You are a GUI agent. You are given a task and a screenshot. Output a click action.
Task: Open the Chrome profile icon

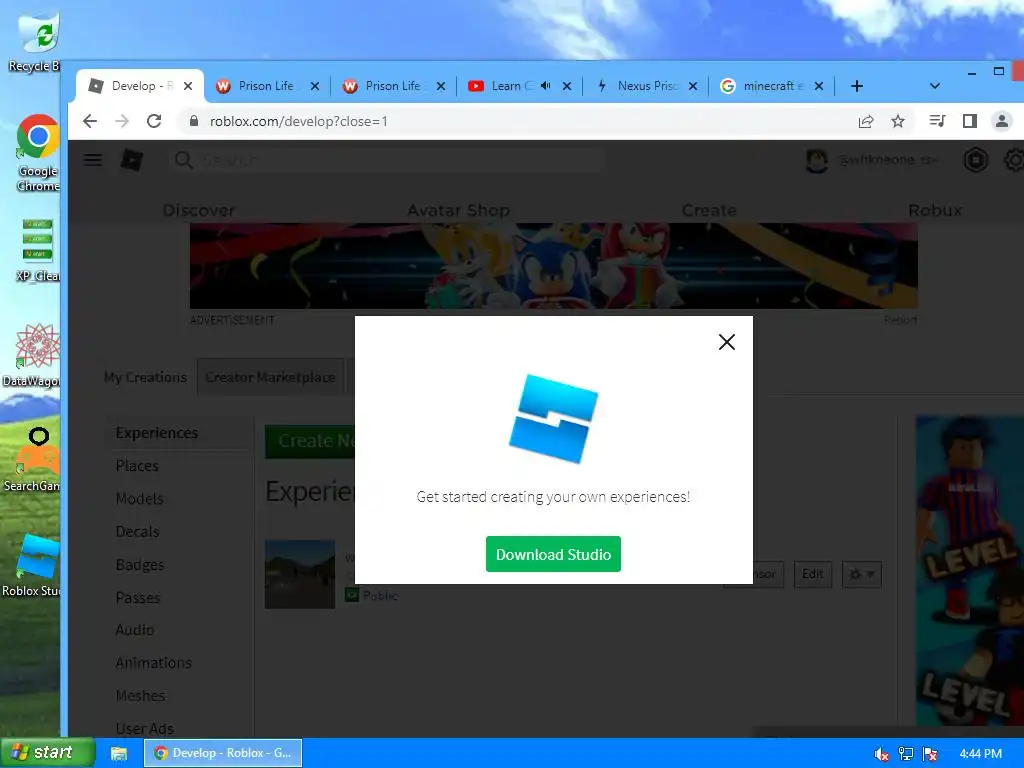pos(1001,121)
